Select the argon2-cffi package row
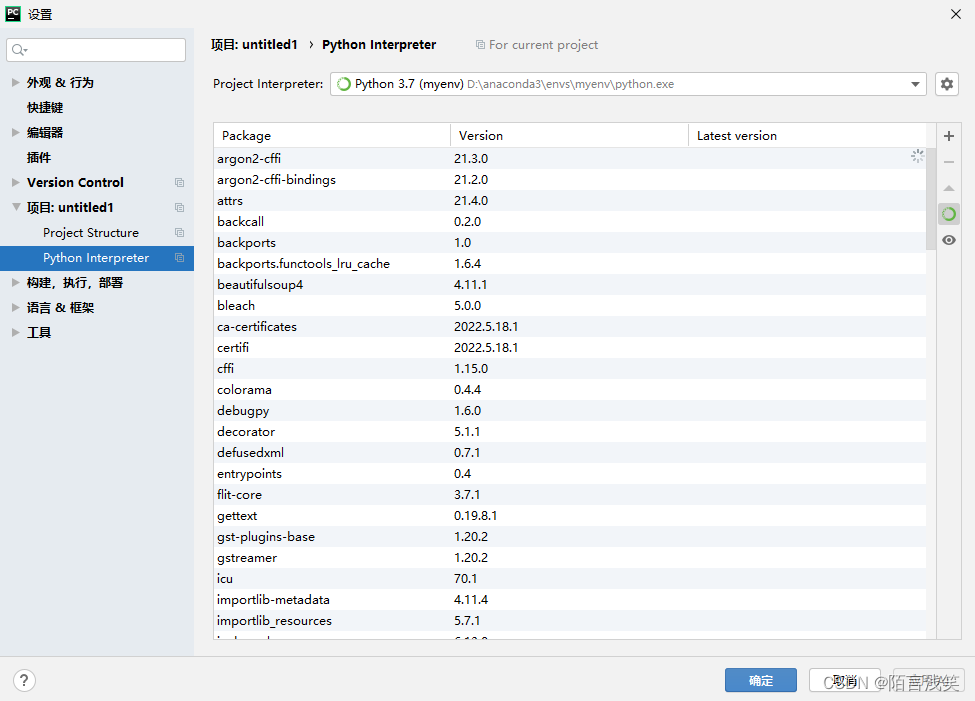The image size is (975, 701). point(570,159)
